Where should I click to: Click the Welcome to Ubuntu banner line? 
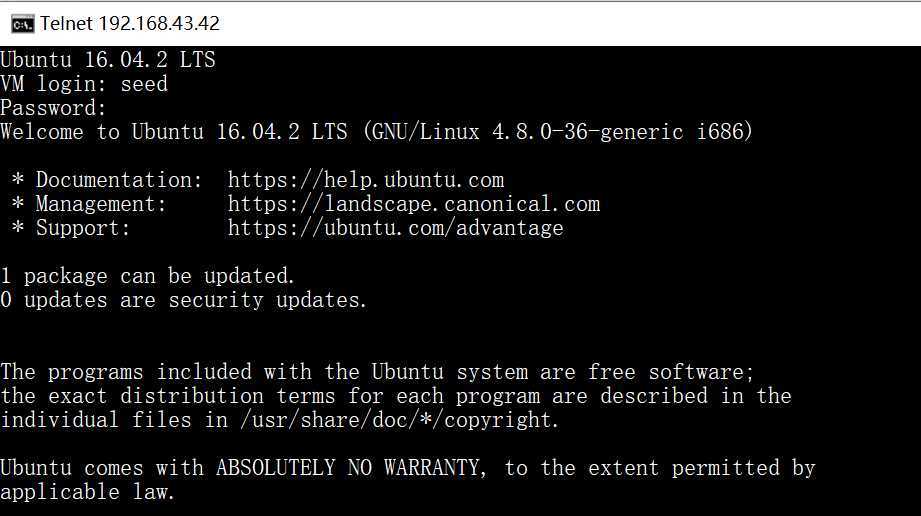pos(377,132)
